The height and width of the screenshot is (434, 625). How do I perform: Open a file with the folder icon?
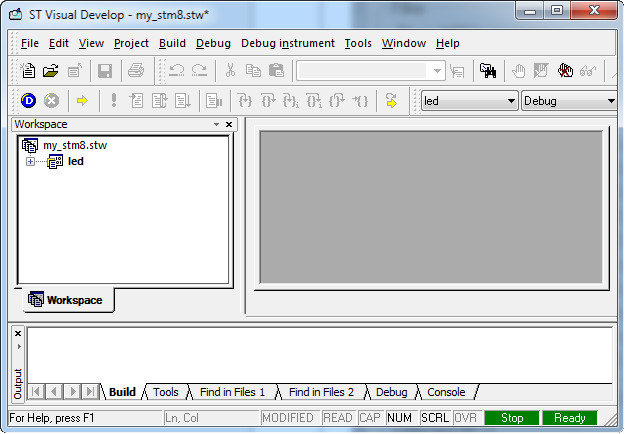pyautogui.click(x=51, y=71)
